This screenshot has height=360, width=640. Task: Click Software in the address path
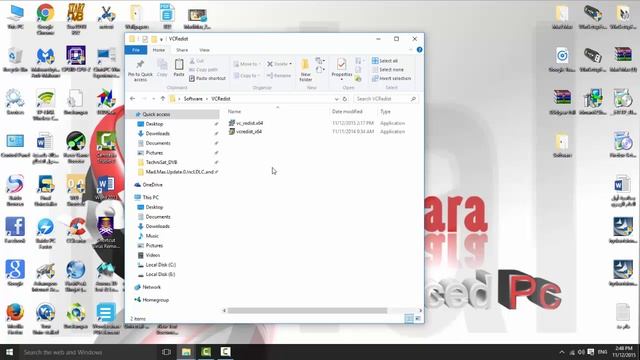[x=193, y=99]
